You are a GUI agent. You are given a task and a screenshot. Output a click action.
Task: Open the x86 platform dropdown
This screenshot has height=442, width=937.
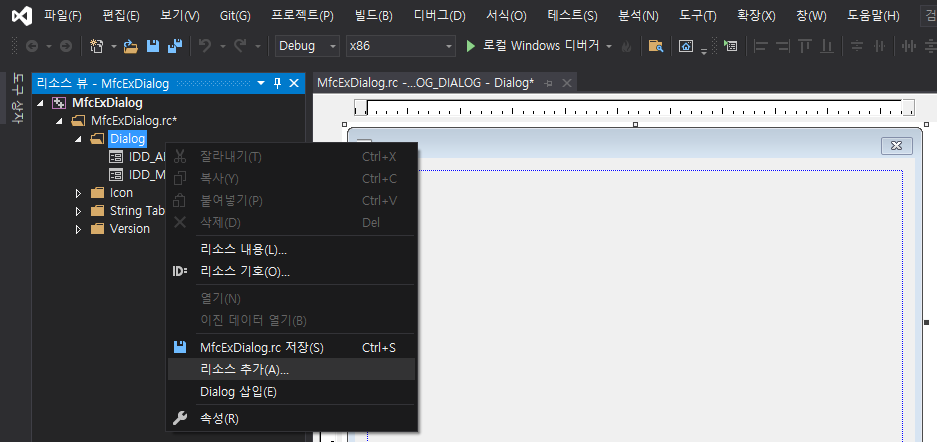point(400,46)
